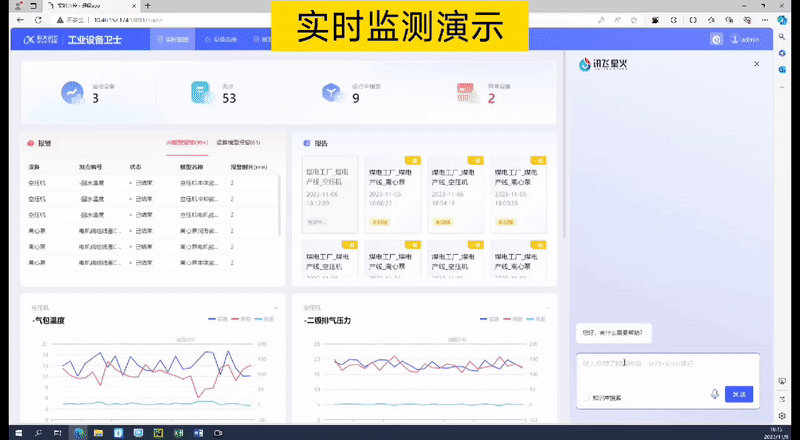This screenshot has width=800, height=440.
Task: Toggle the cyan 残差 legend in 气包温度 chart
Action: coord(265,319)
